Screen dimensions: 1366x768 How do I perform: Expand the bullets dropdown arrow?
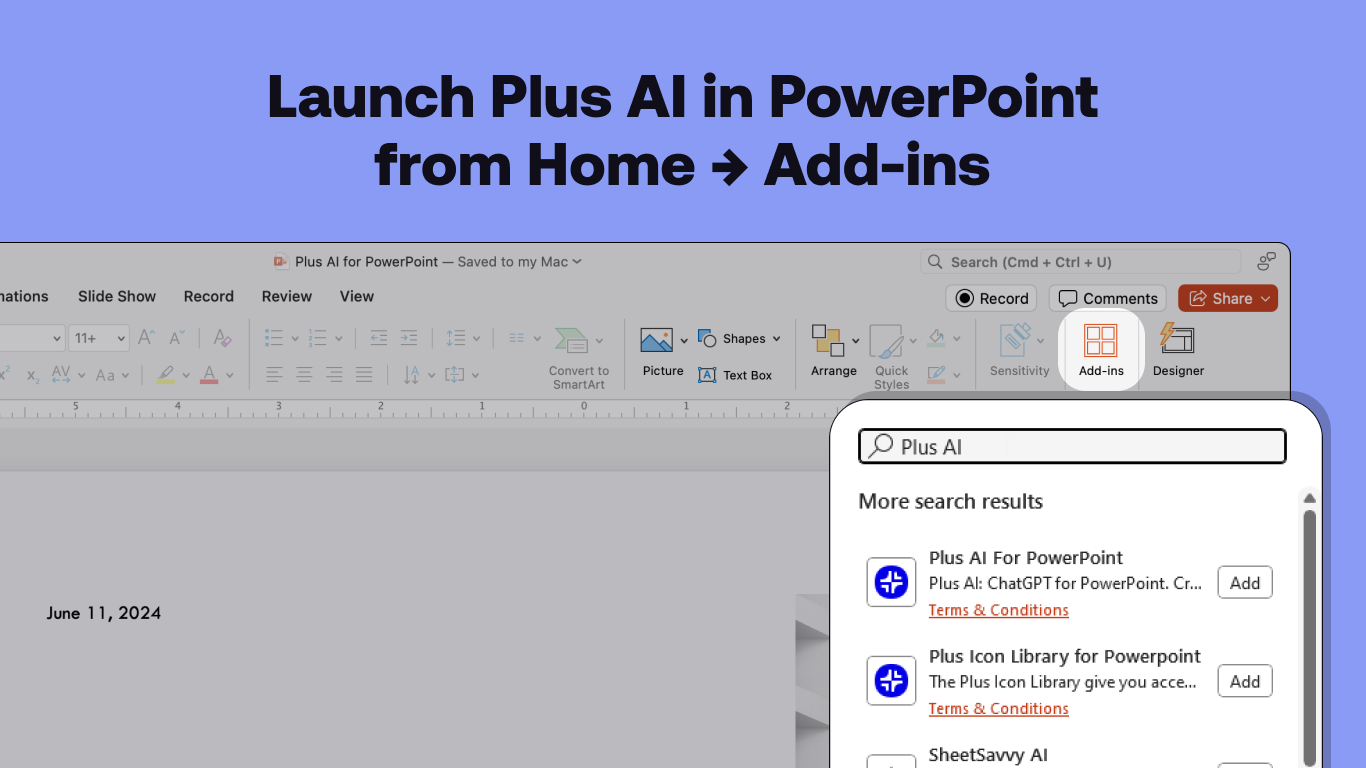pos(294,339)
